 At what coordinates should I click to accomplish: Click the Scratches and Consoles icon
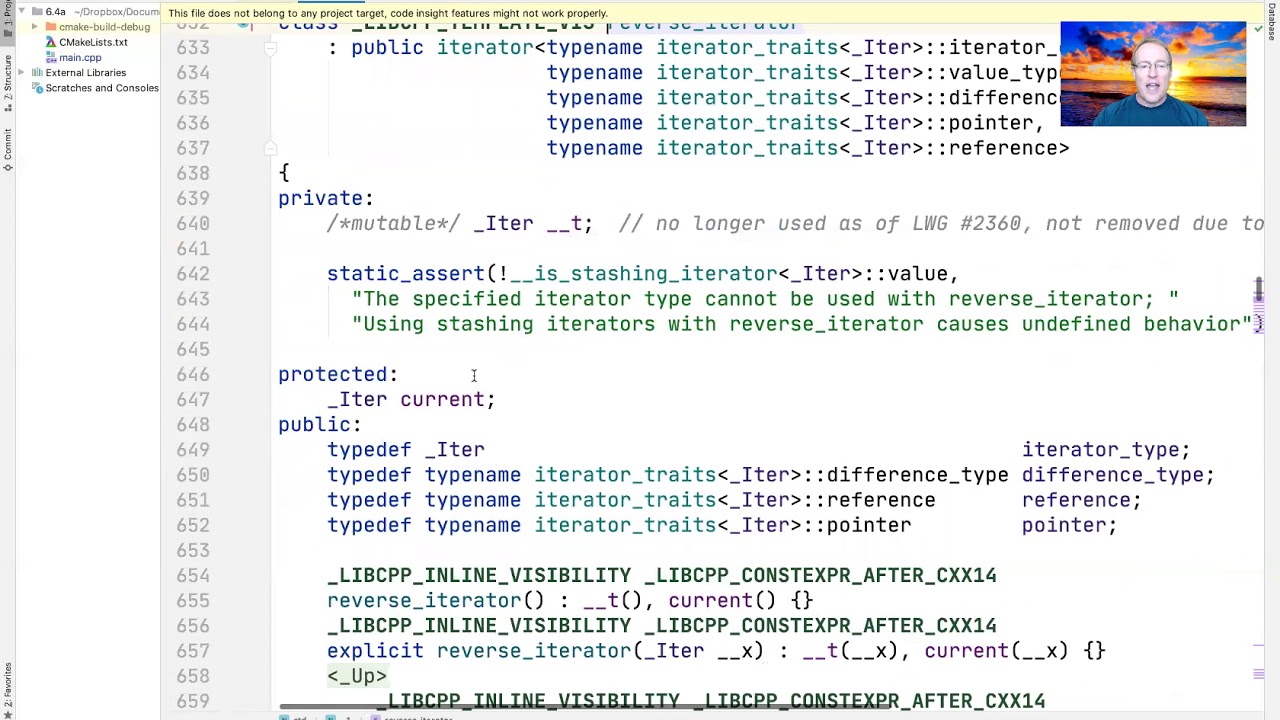pyautogui.click(x=37, y=88)
